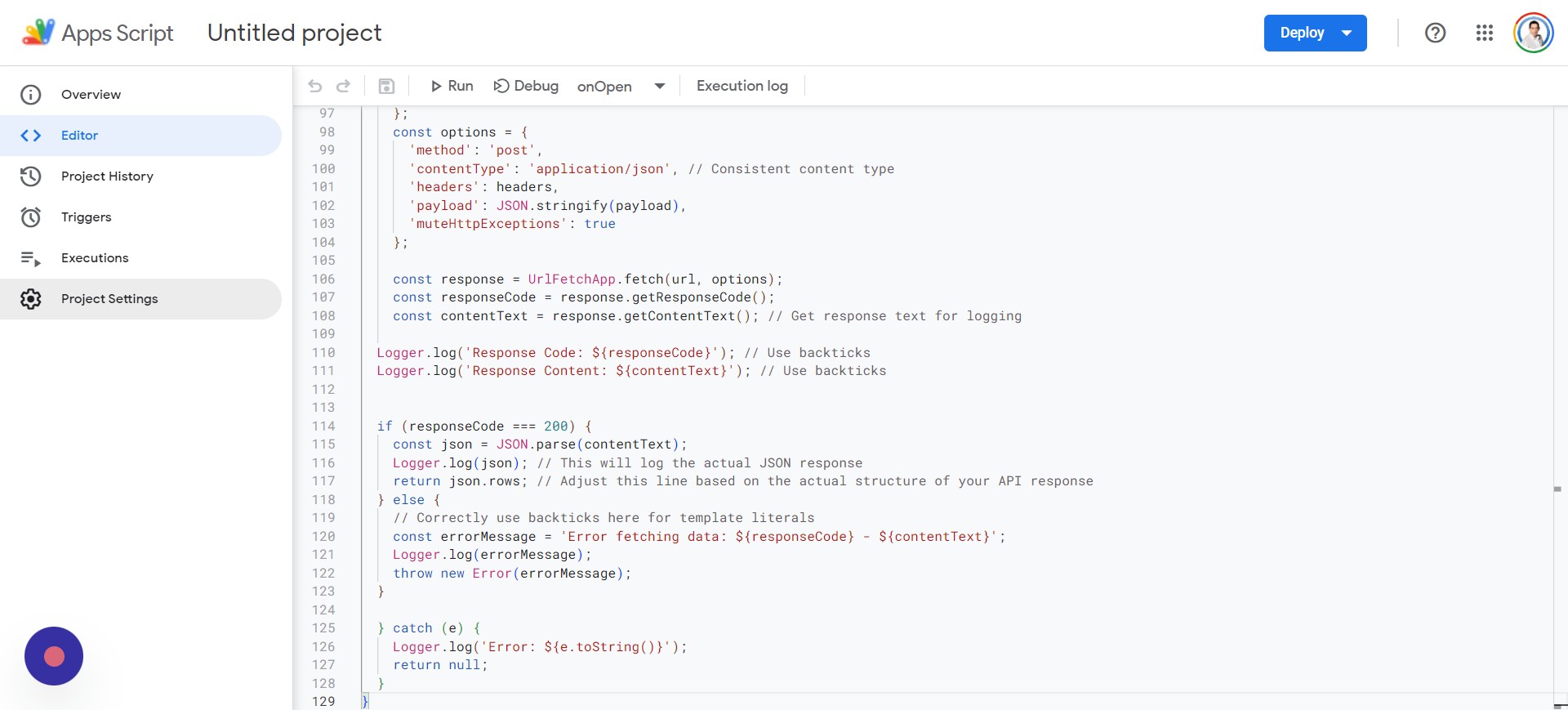View the Executions list
The image size is (1568, 710).
pos(95,258)
